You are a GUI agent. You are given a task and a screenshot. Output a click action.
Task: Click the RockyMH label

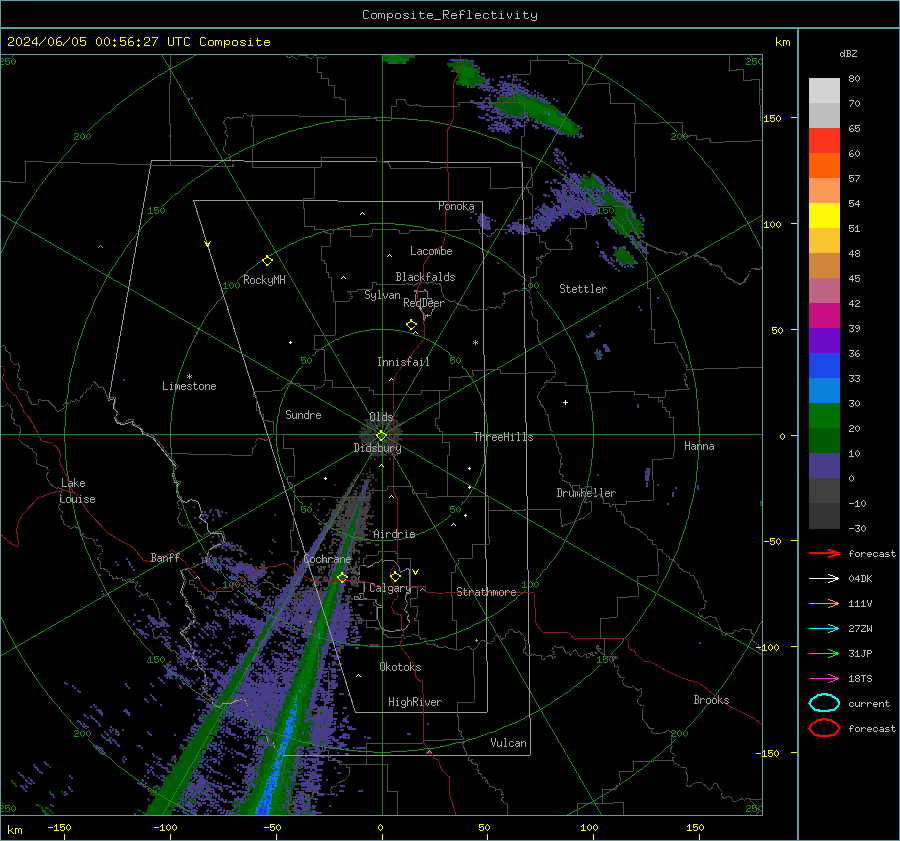pyautogui.click(x=264, y=280)
